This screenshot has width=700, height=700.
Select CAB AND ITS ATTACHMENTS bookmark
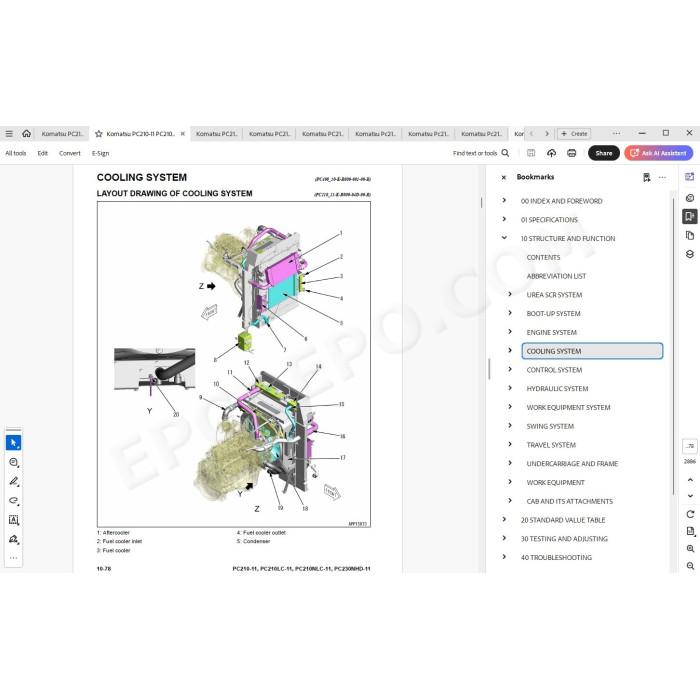(569, 501)
